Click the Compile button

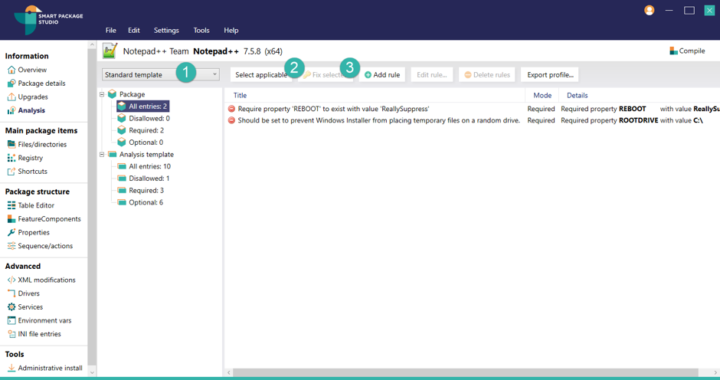pos(687,51)
